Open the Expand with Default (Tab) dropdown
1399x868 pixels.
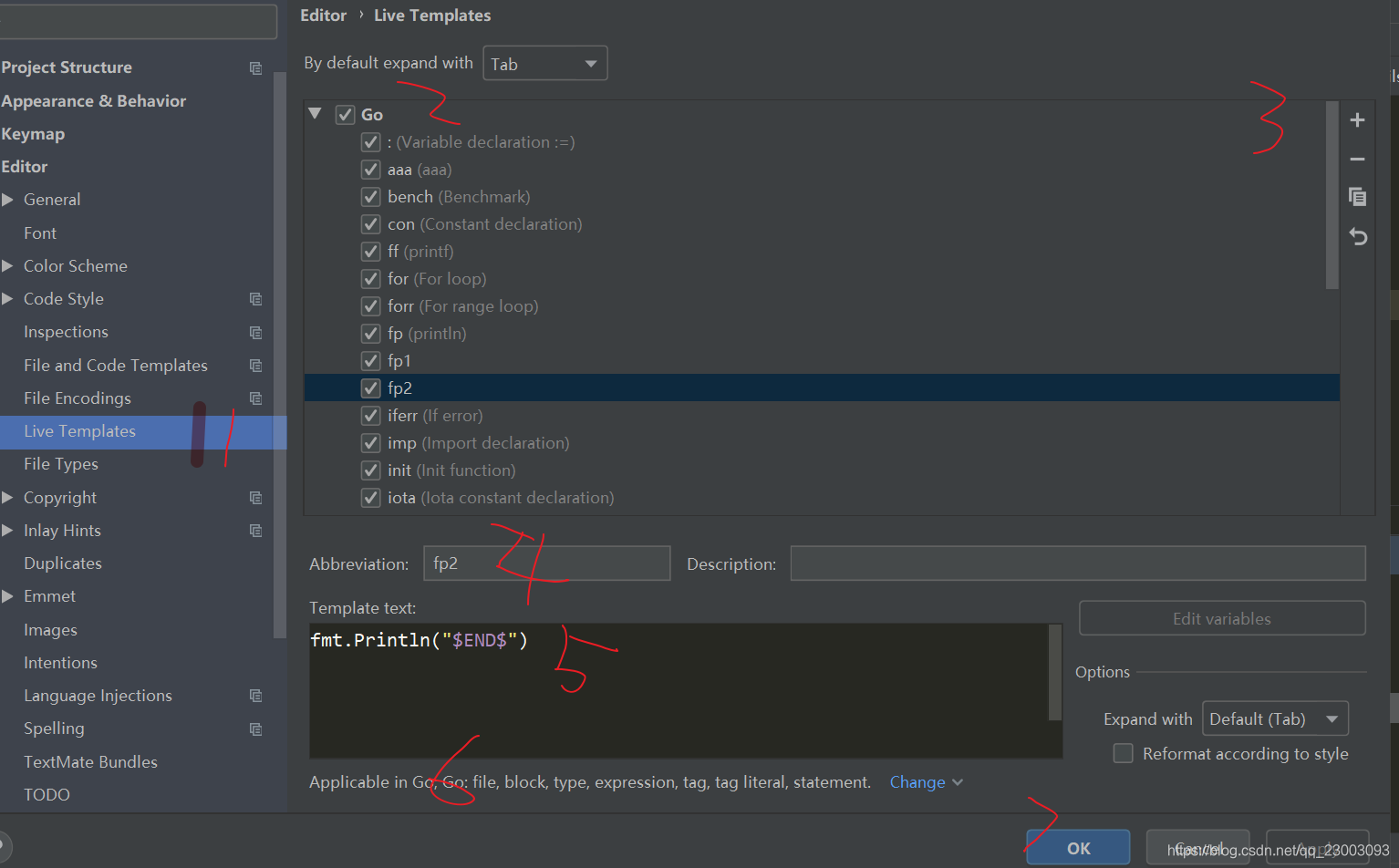click(x=1275, y=718)
